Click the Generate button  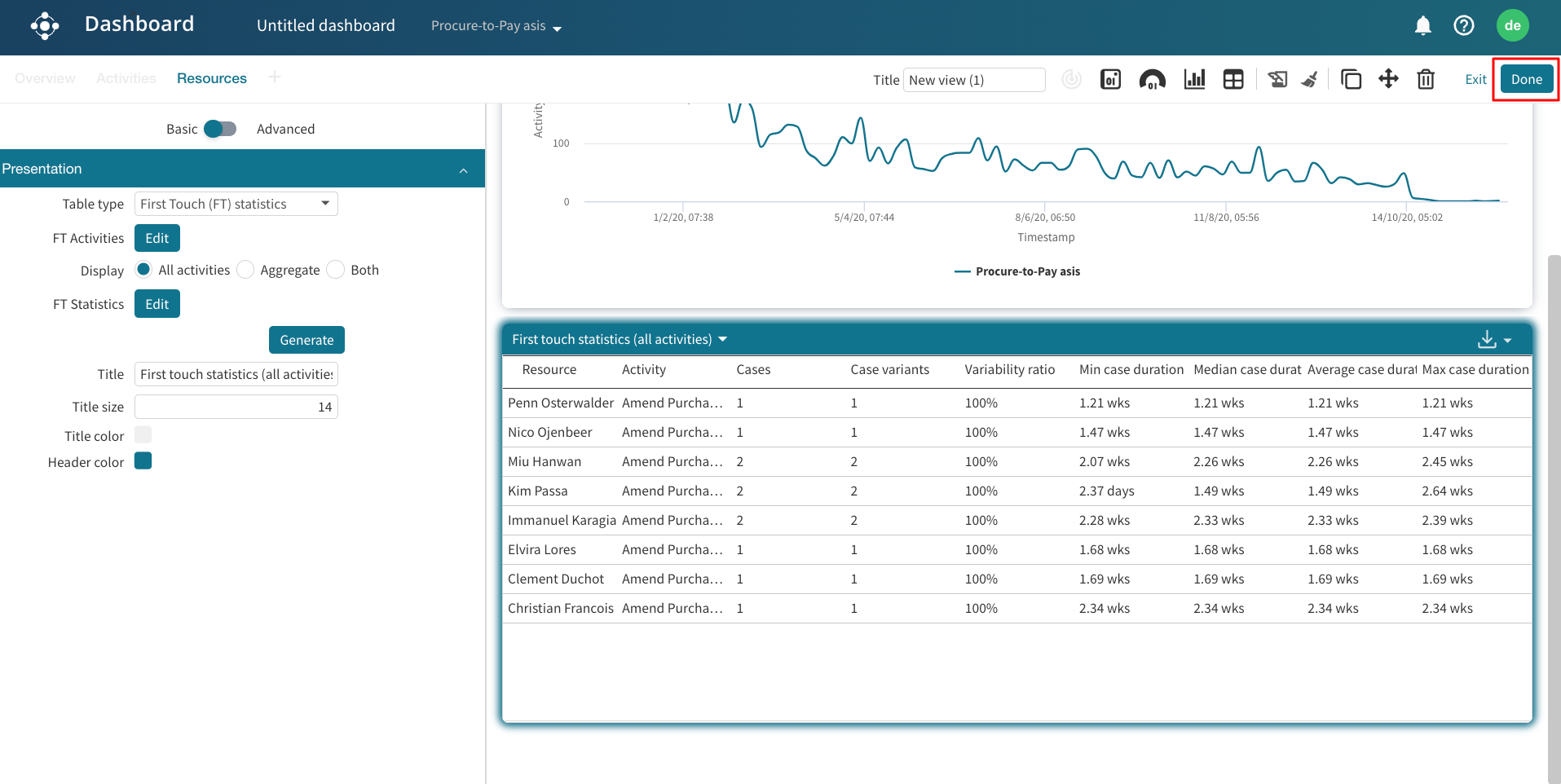(x=306, y=340)
